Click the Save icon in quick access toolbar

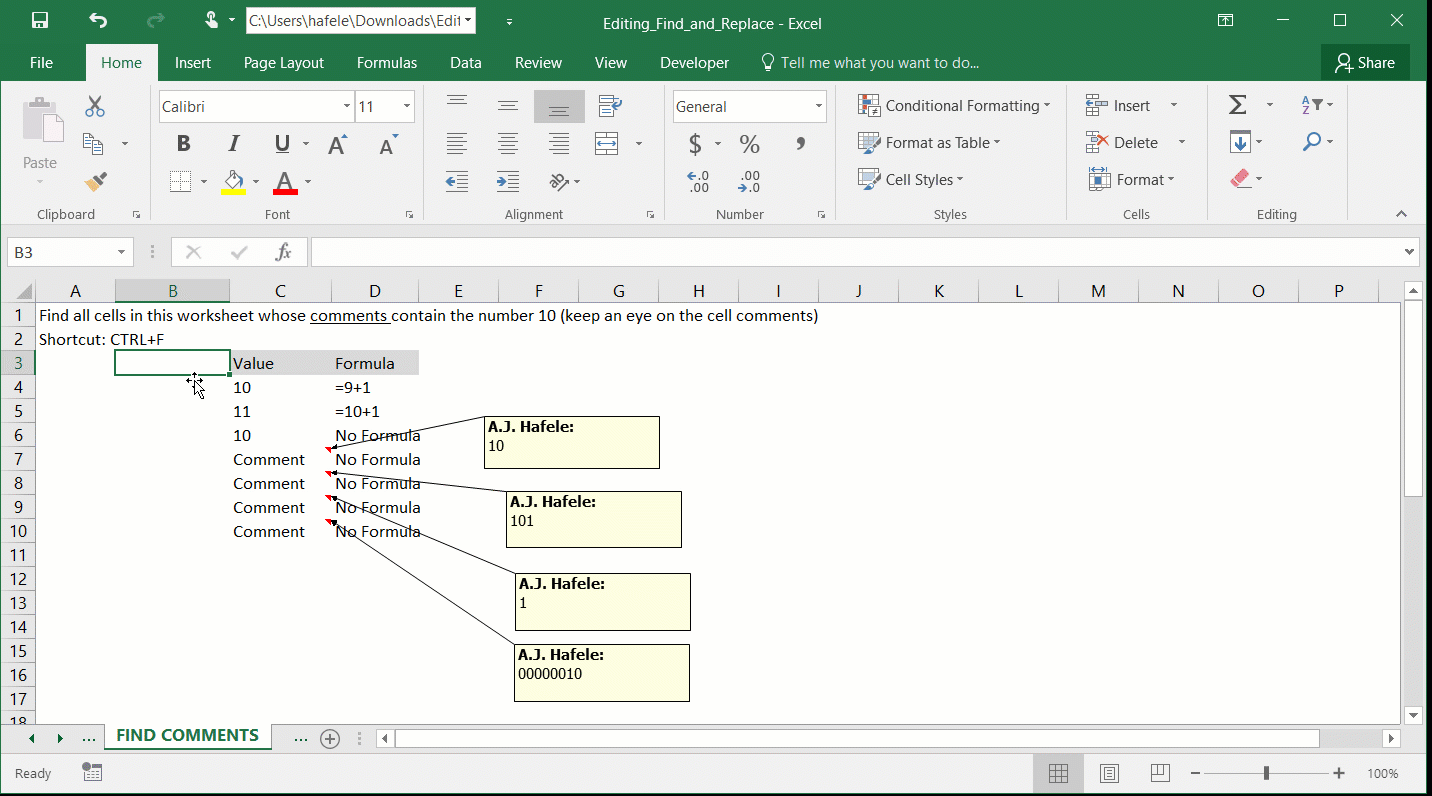(40, 20)
